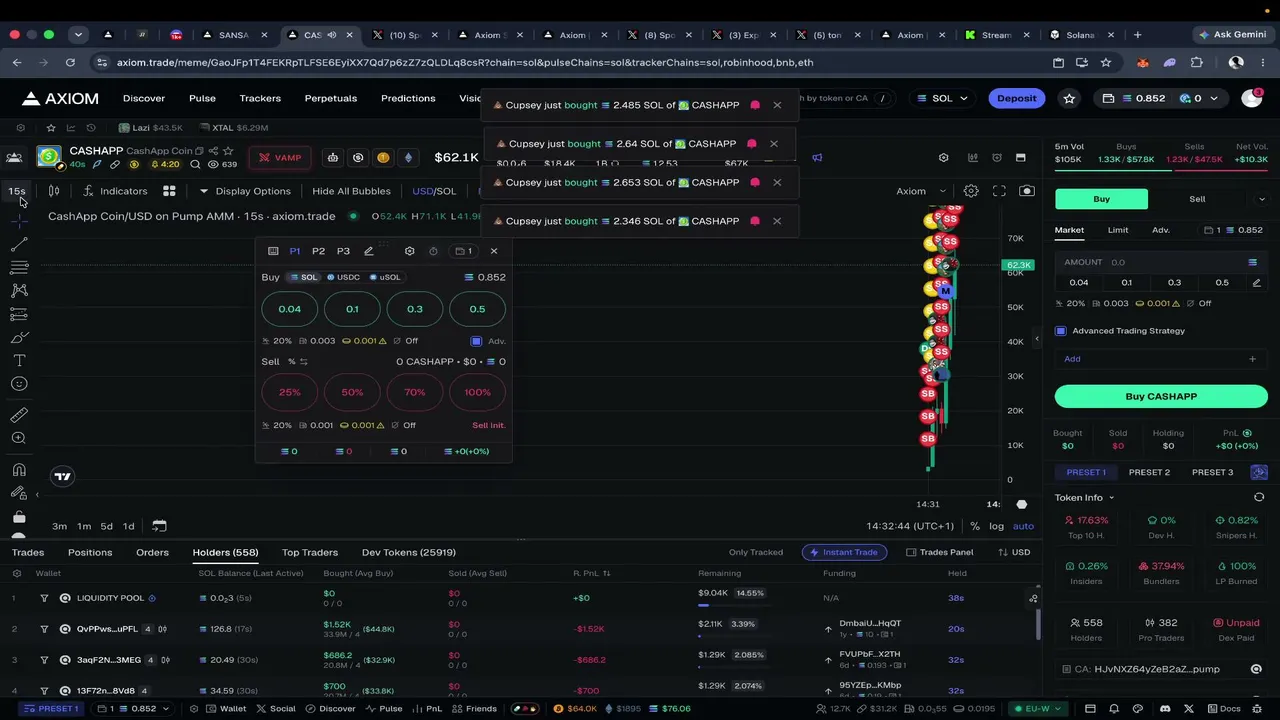Select the crosshair cursor tool

coord(19,220)
